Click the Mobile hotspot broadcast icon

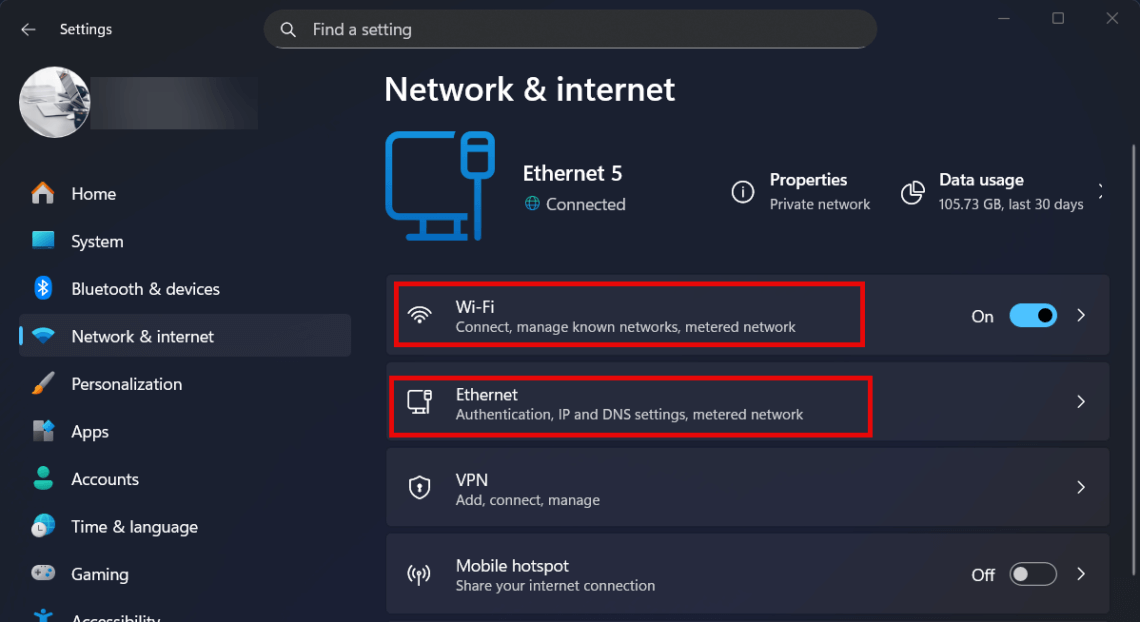coord(419,573)
